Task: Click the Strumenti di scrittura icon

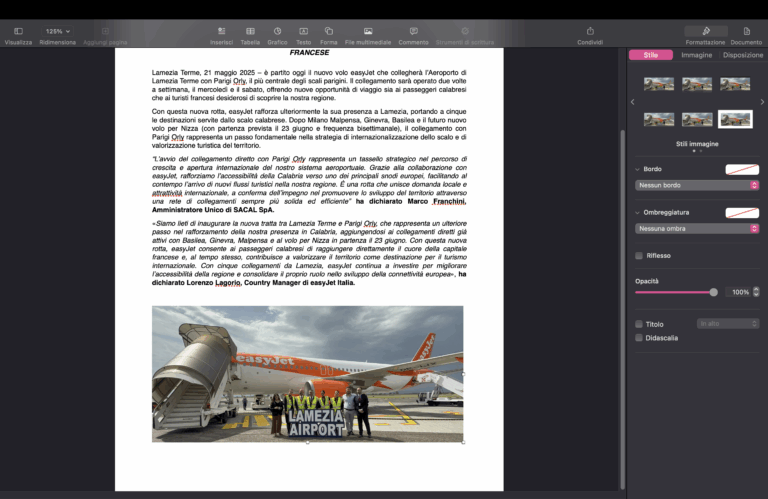Action: (x=465, y=31)
